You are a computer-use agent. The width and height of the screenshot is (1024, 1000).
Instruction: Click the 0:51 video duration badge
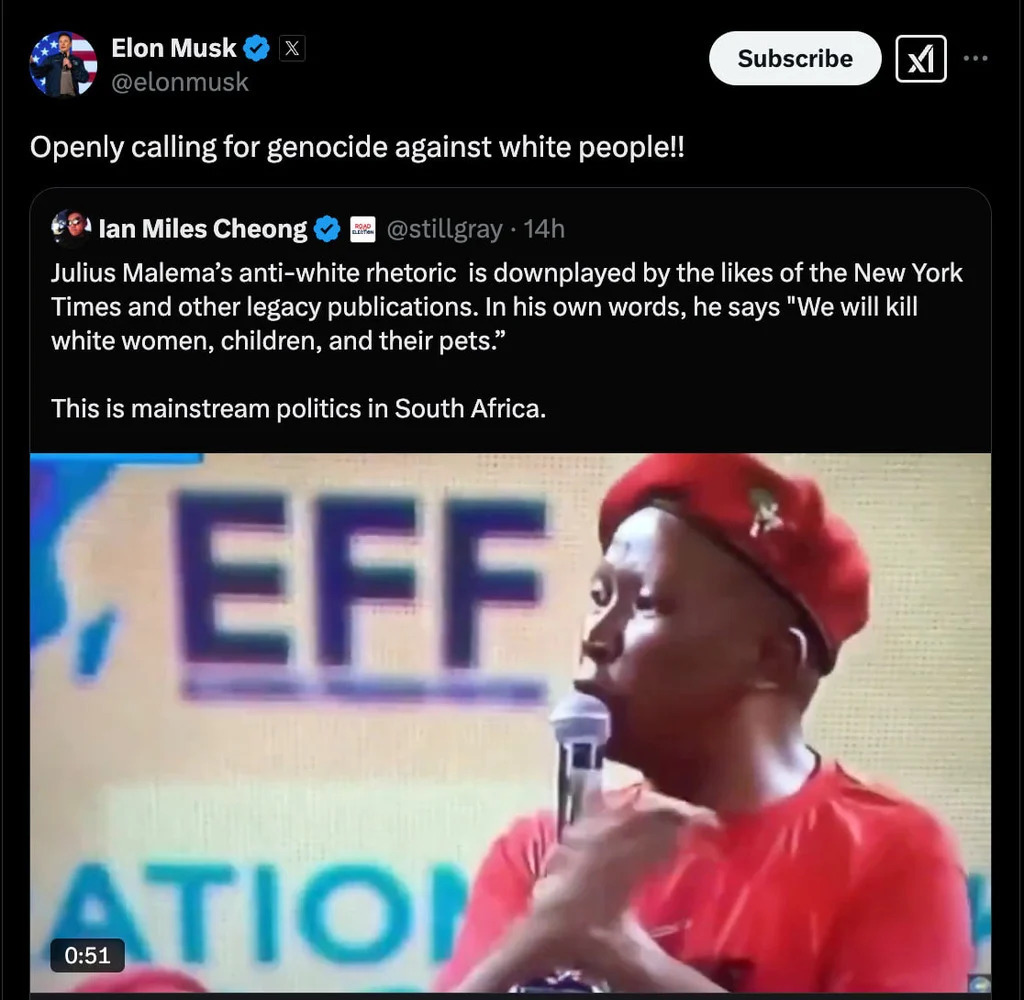(x=88, y=955)
